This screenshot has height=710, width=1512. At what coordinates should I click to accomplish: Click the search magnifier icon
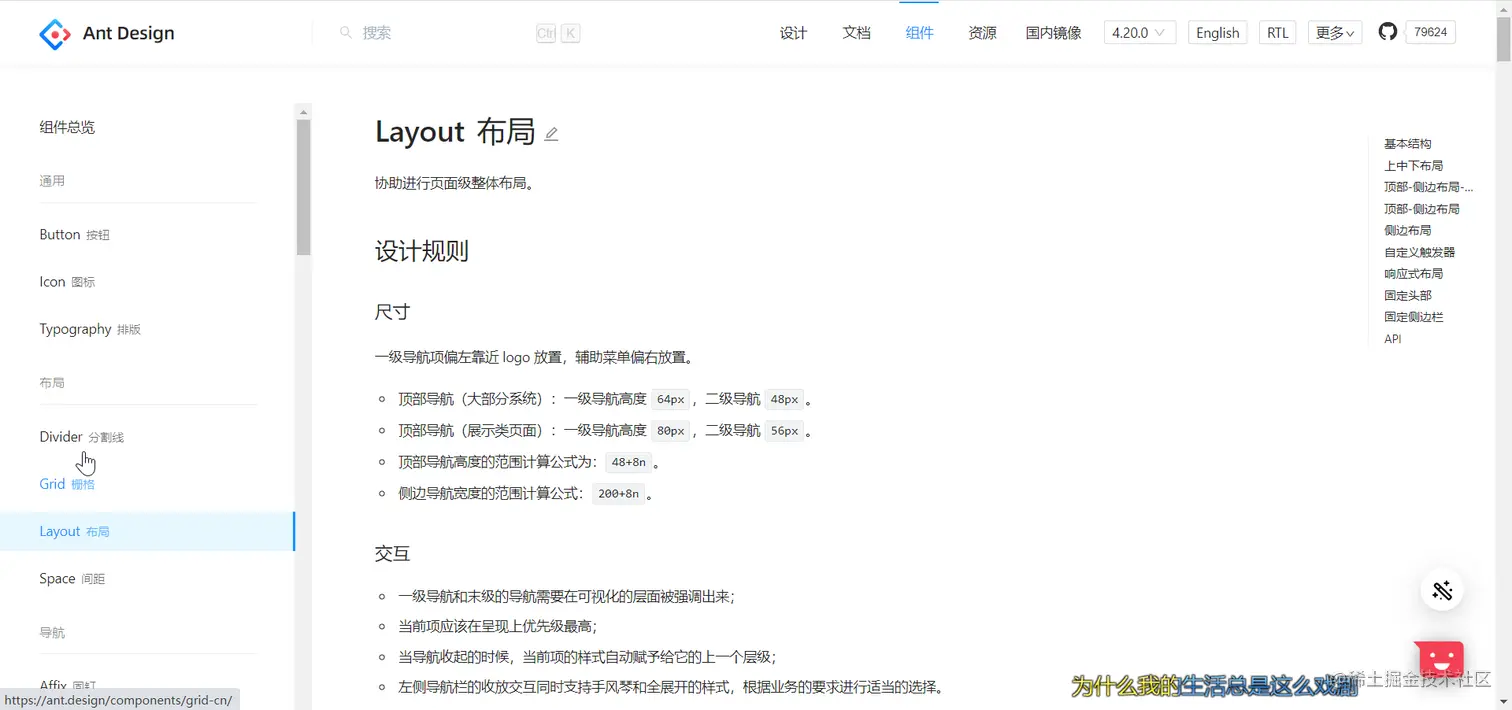click(346, 33)
